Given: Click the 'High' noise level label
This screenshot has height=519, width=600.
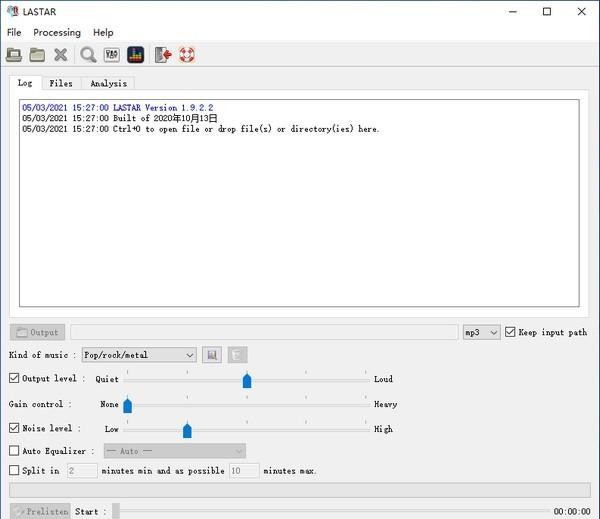Looking at the screenshot, I should pyautogui.click(x=383, y=429).
